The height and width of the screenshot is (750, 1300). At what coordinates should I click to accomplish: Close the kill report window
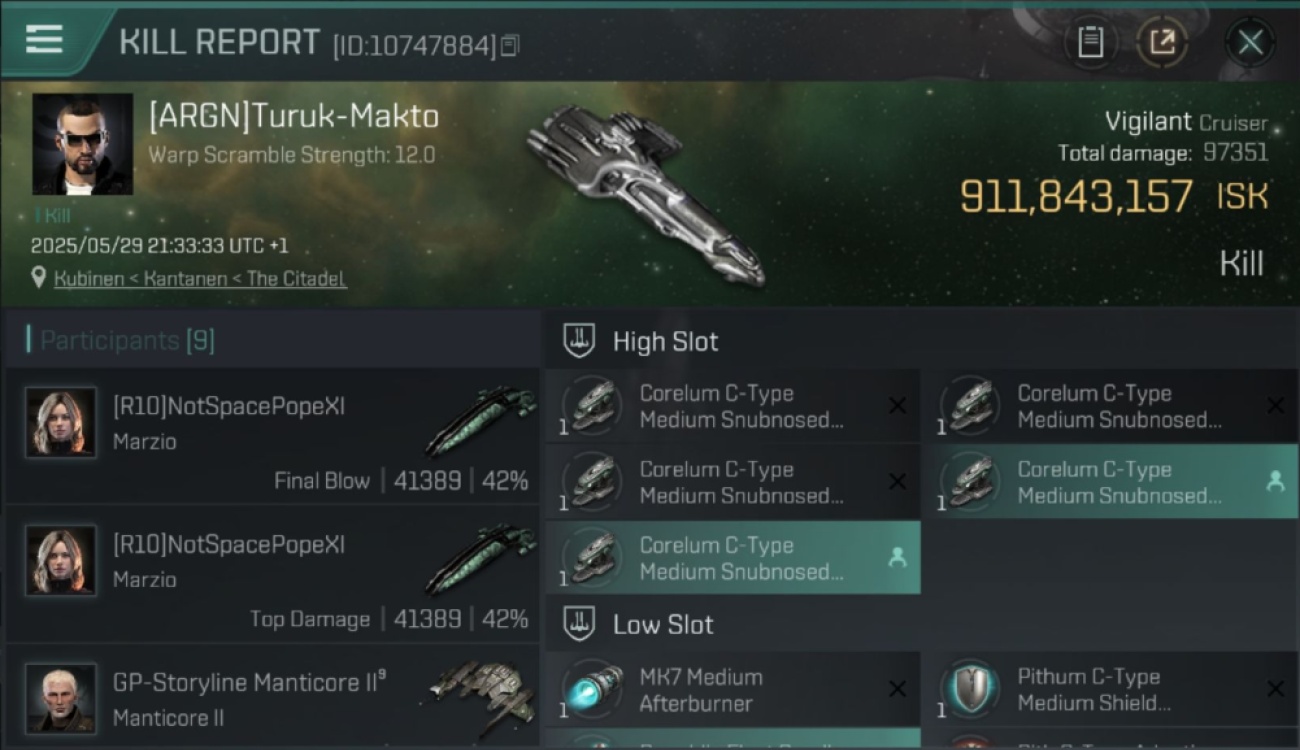[1250, 42]
